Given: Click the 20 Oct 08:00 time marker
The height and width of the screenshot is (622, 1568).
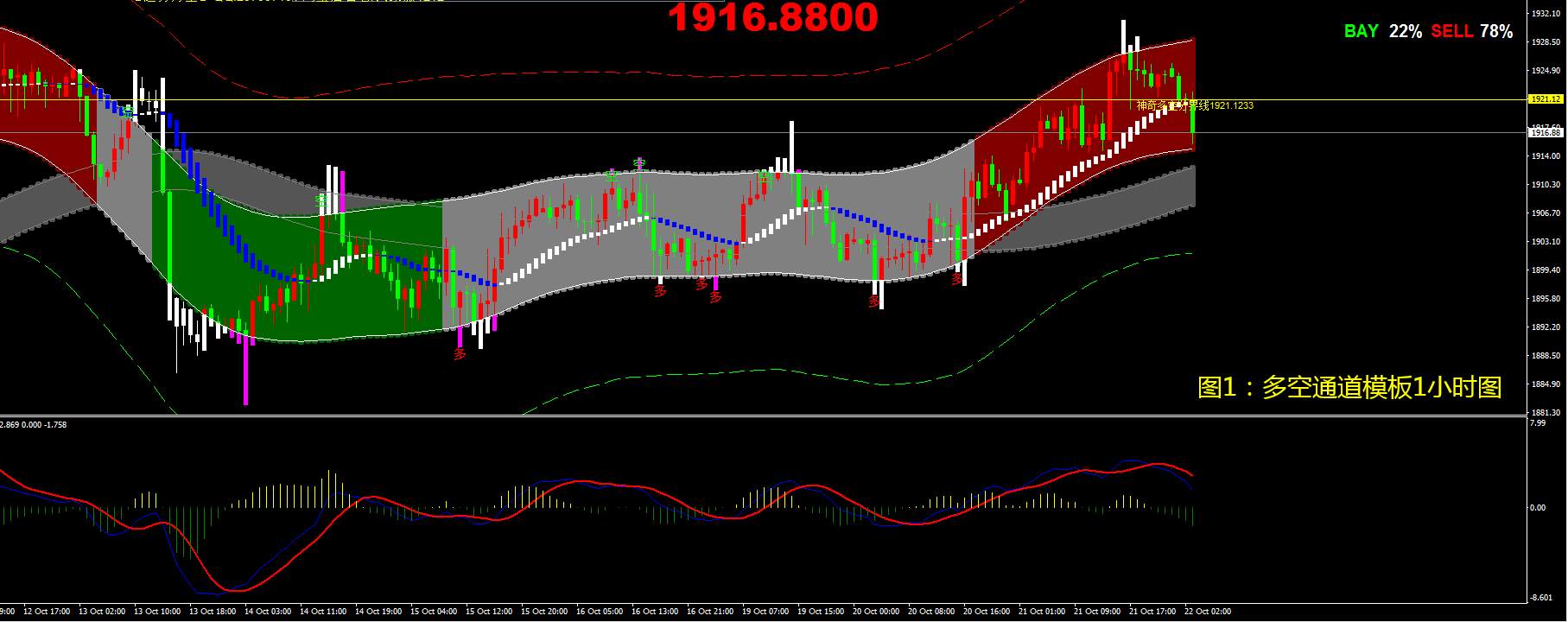Looking at the screenshot, I should pos(931,612).
